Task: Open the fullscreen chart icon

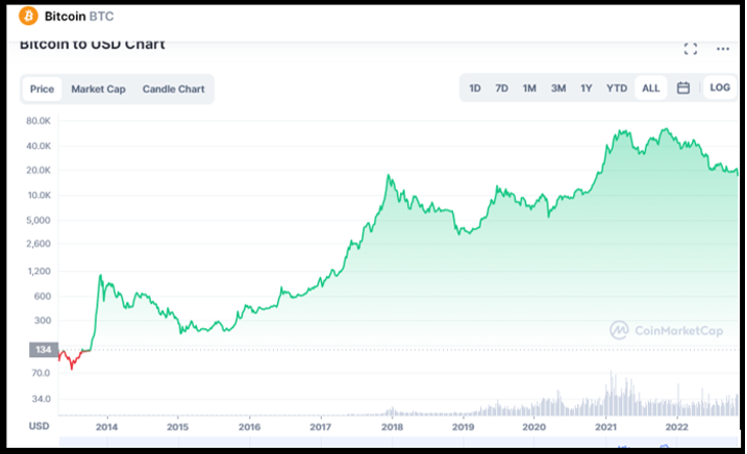Action: coord(690,49)
